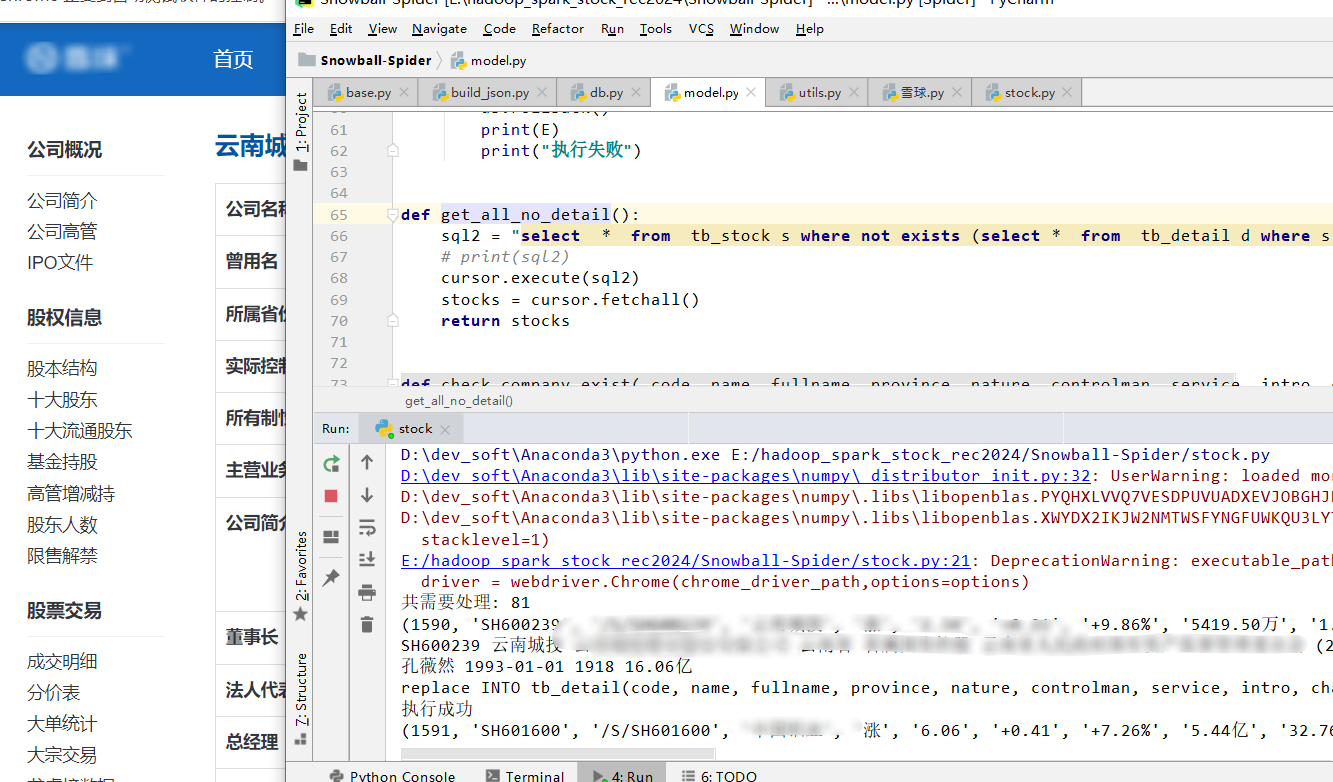Open the View menu
This screenshot has height=782, width=1333.
(383, 29)
